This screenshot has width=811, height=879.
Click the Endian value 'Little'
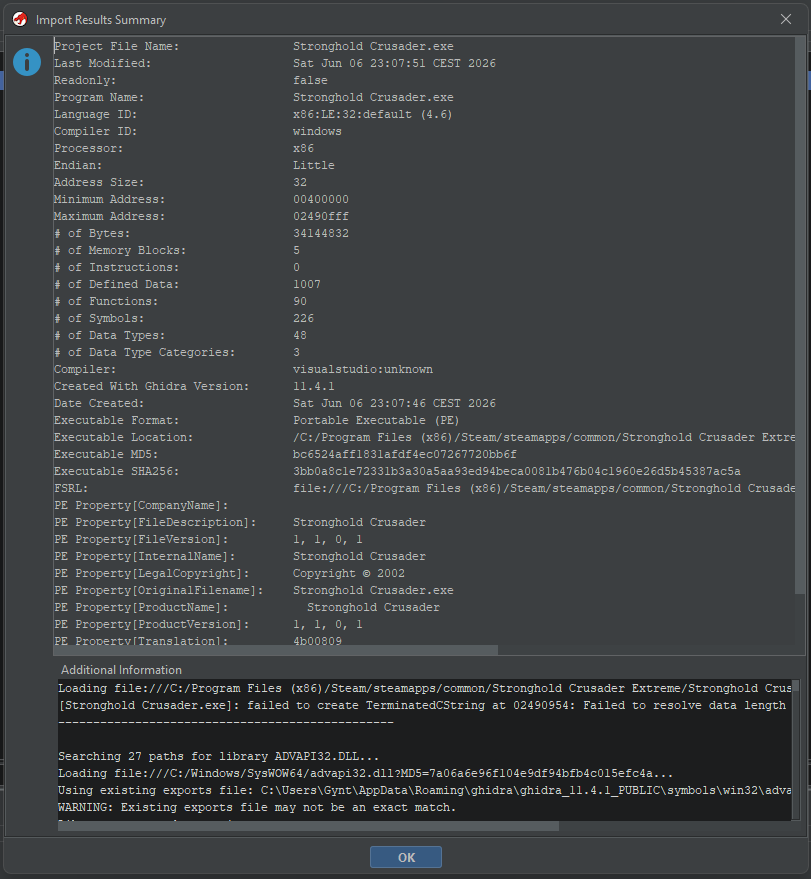pos(313,165)
